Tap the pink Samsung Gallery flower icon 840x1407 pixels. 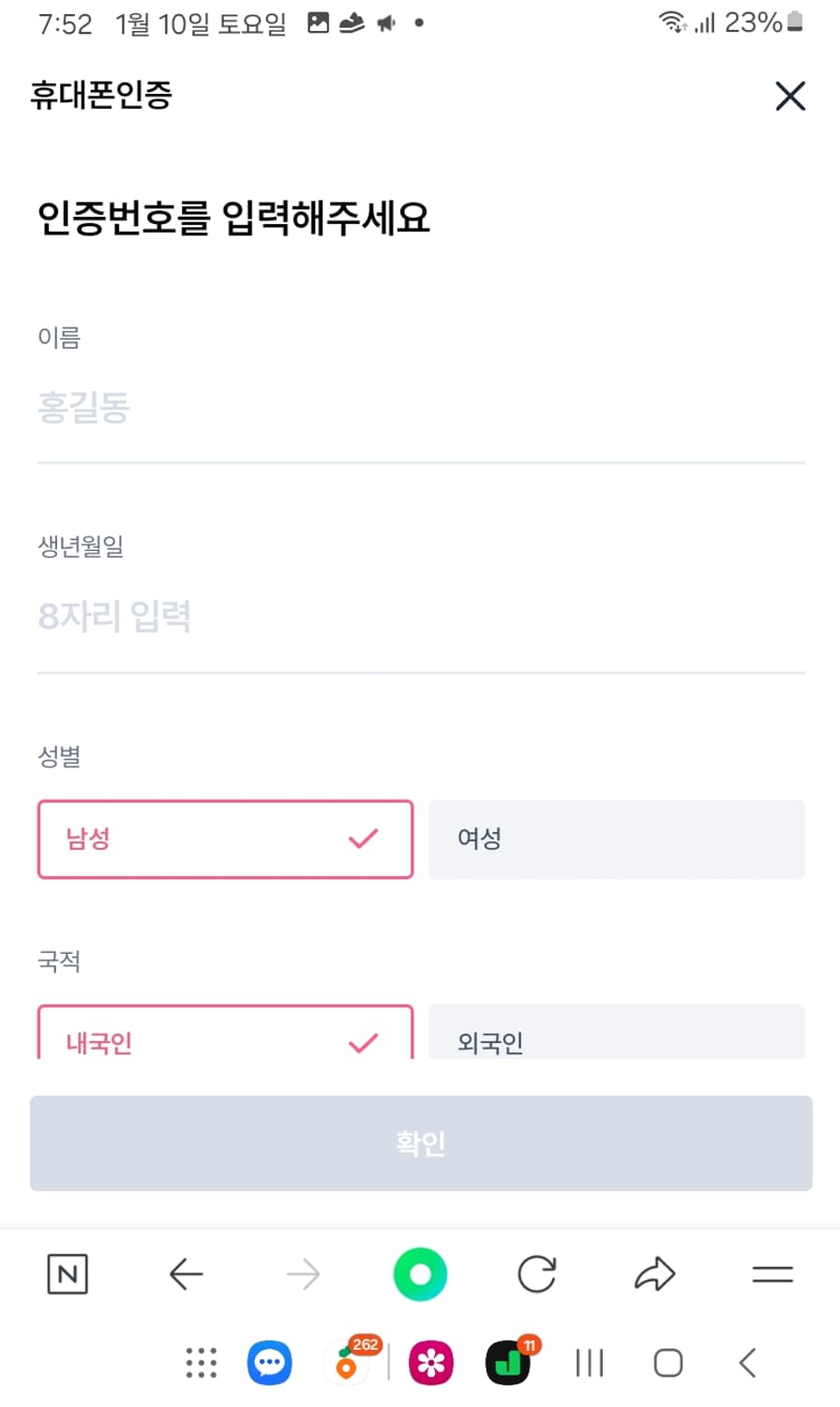[x=429, y=1363]
